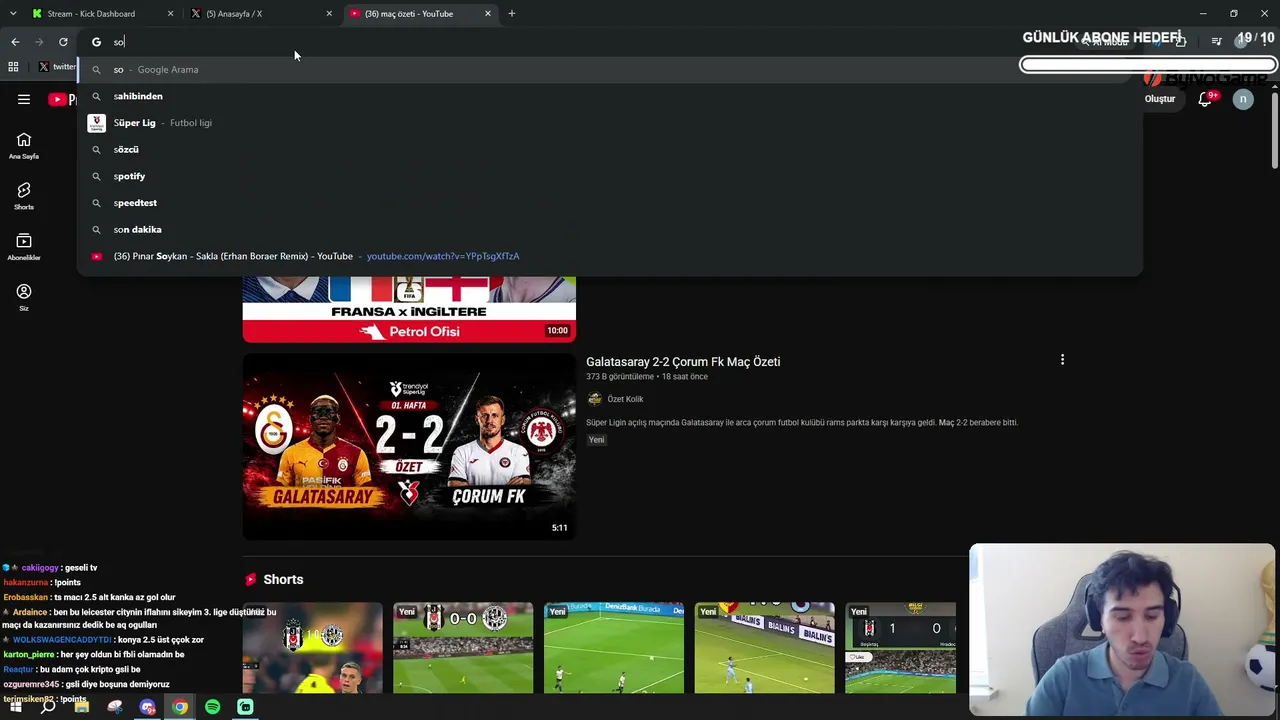Open Abonelikler in the left sidebar
The image size is (1280, 720).
24,247
